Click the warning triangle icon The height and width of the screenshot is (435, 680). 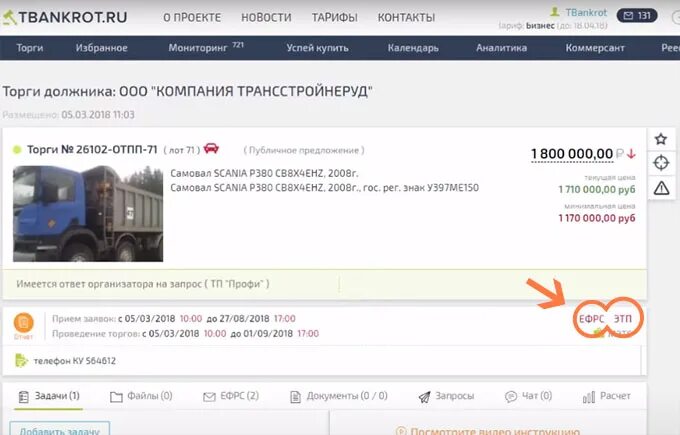click(661, 188)
